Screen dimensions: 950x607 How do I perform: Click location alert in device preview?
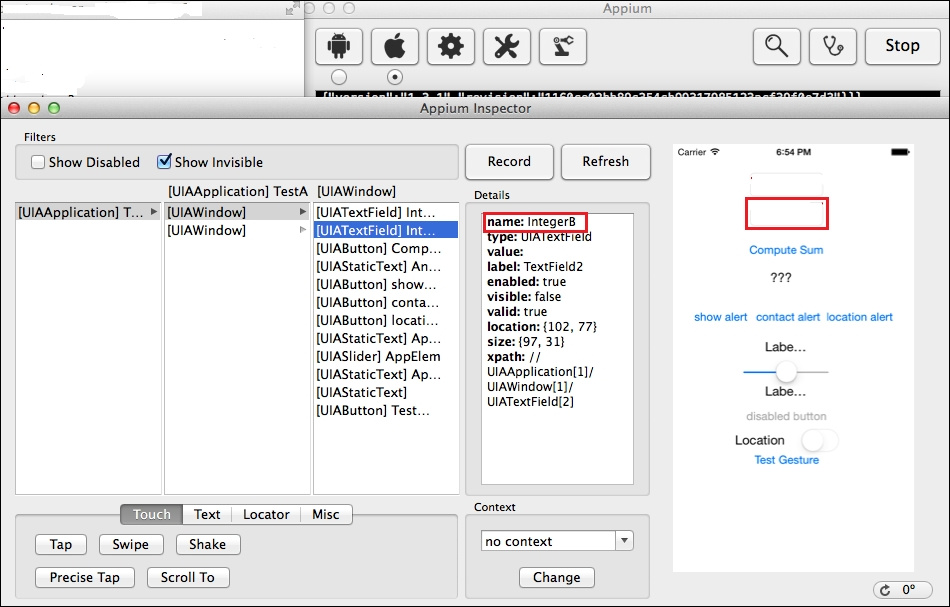(859, 317)
